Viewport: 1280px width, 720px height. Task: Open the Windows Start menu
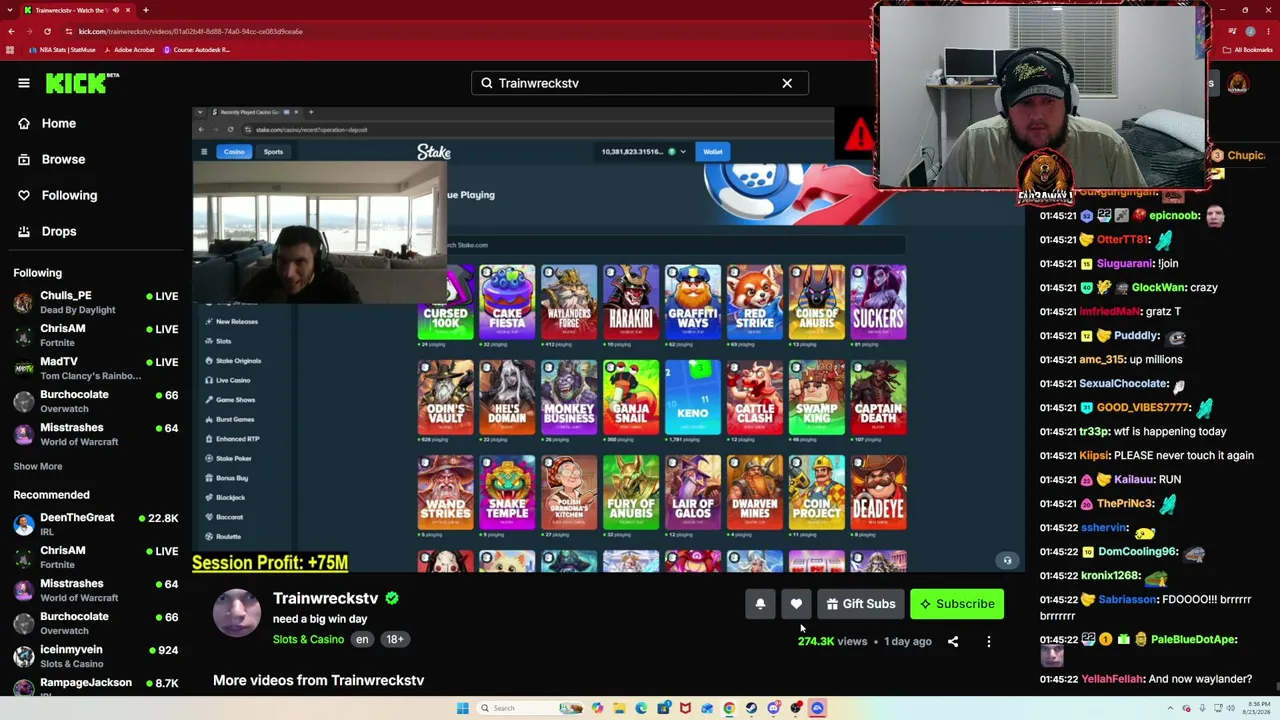462,708
